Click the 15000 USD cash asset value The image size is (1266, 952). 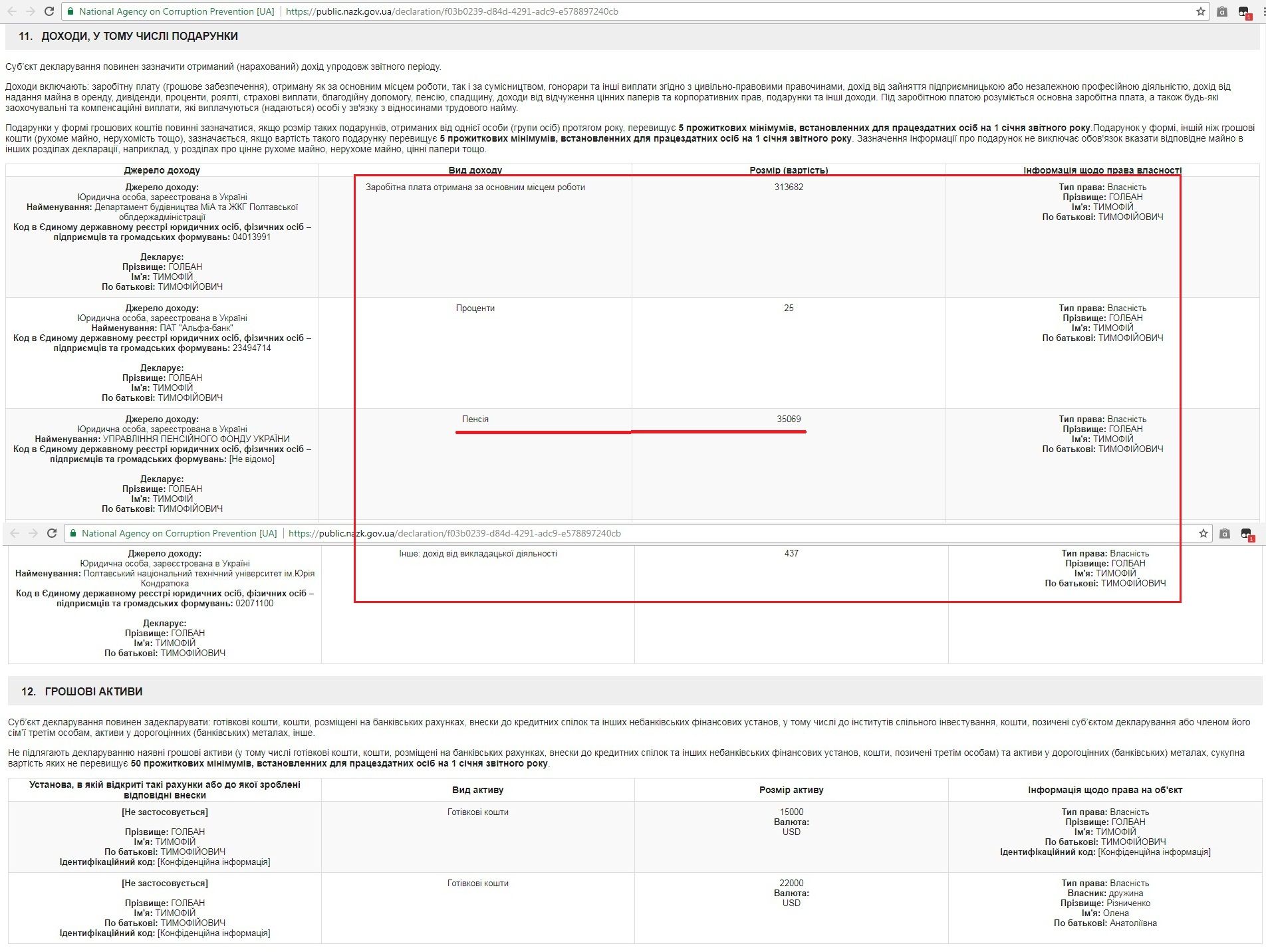[x=791, y=812]
